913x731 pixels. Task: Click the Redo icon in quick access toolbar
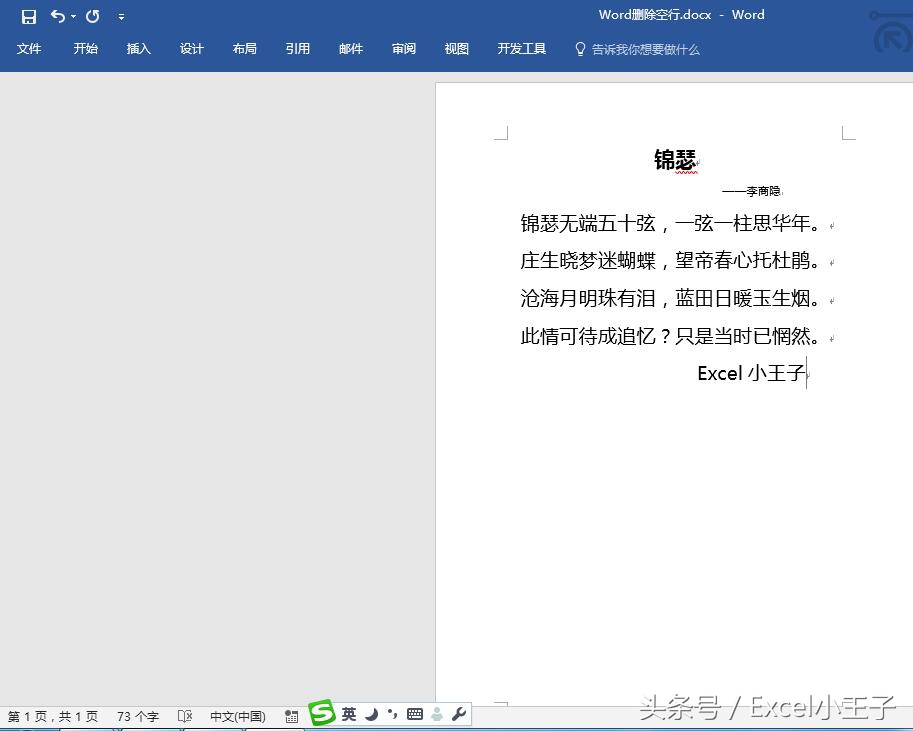click(x=93, y=15)
